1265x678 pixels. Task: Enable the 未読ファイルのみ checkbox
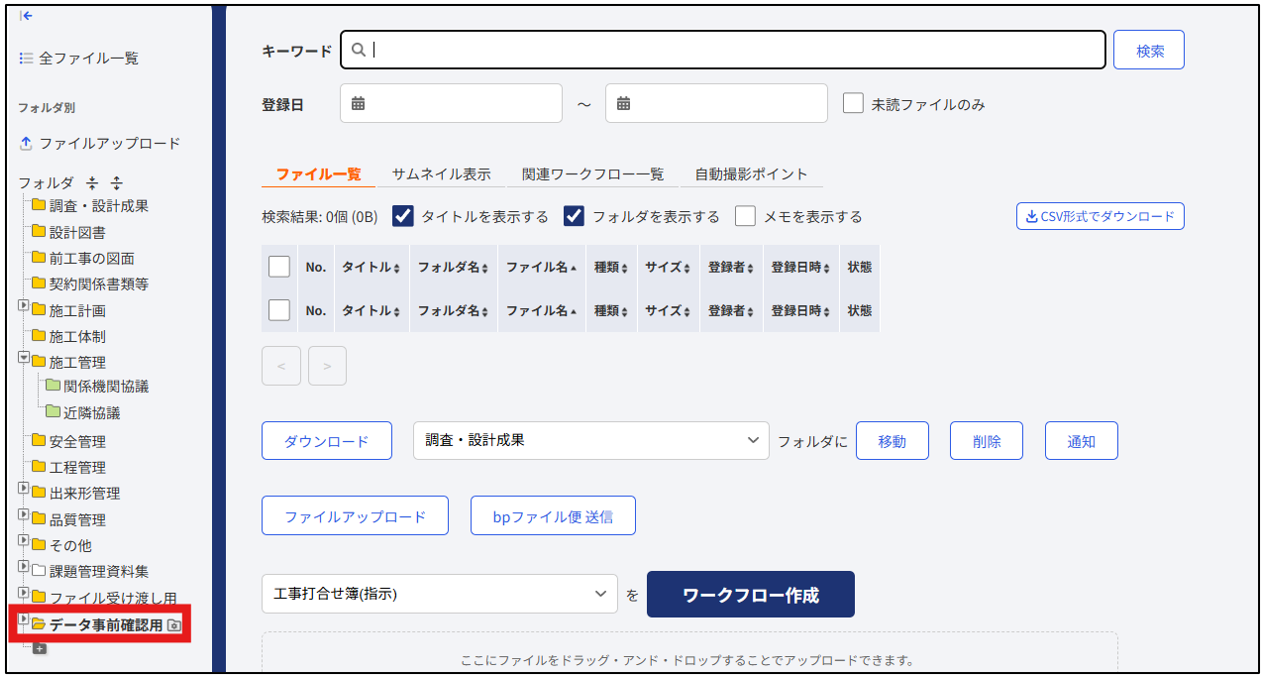point(853,103)
